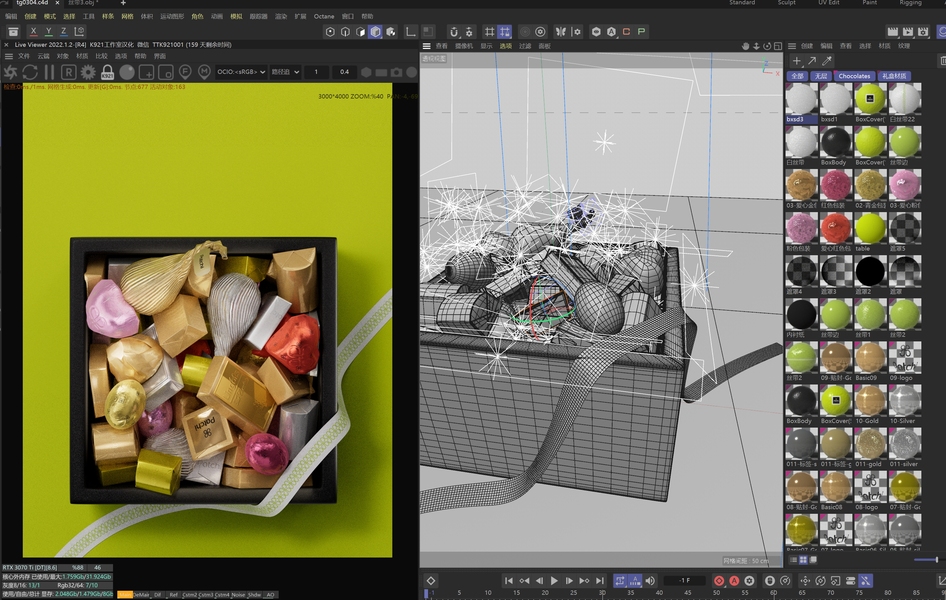Switch to Paint layout tab

(x=869, y=3)
